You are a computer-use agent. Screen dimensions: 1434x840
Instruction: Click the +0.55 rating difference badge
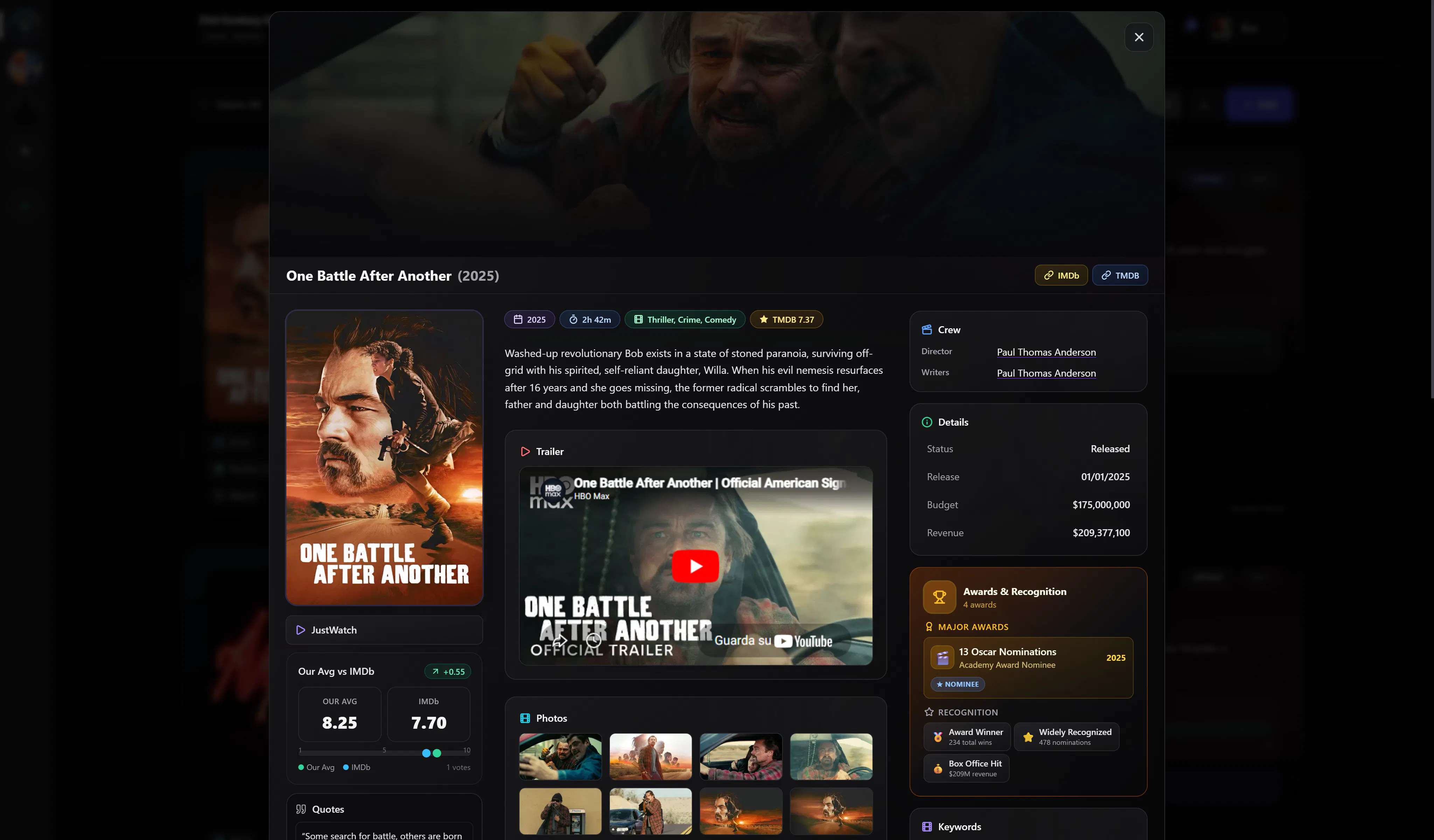[447, 672]
